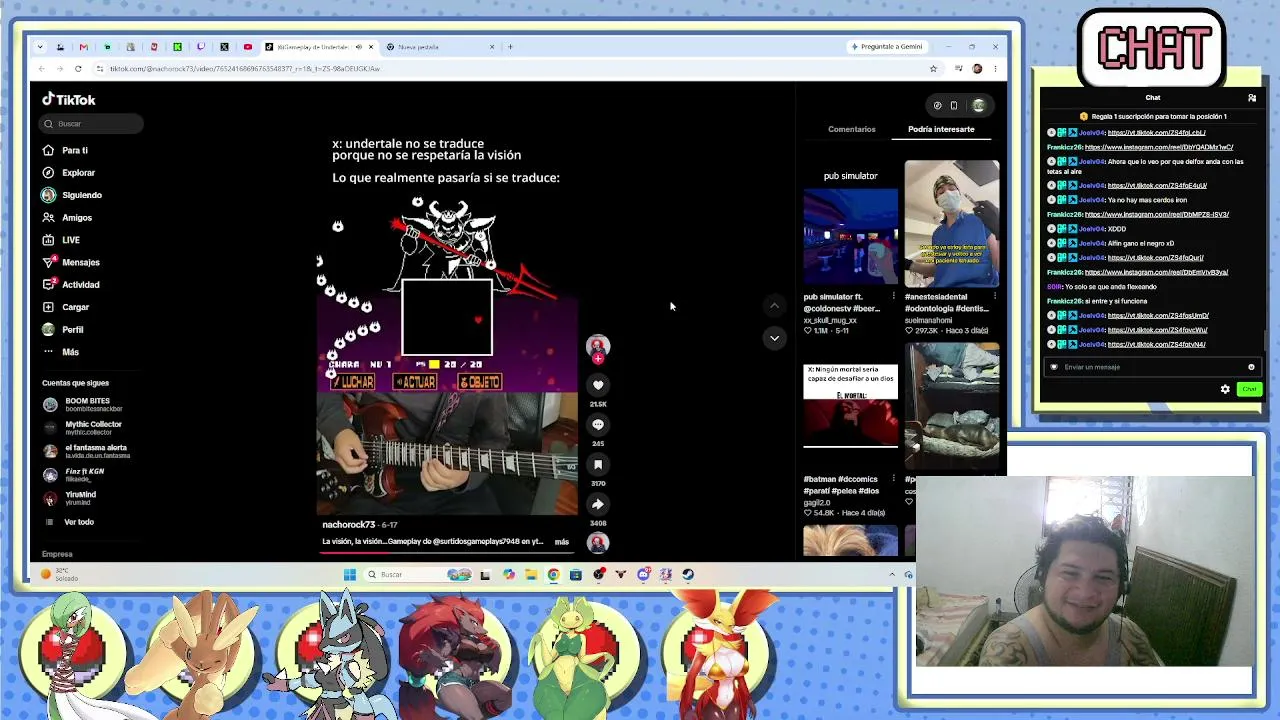Open the sound disc avatar

tap(598, 543)
